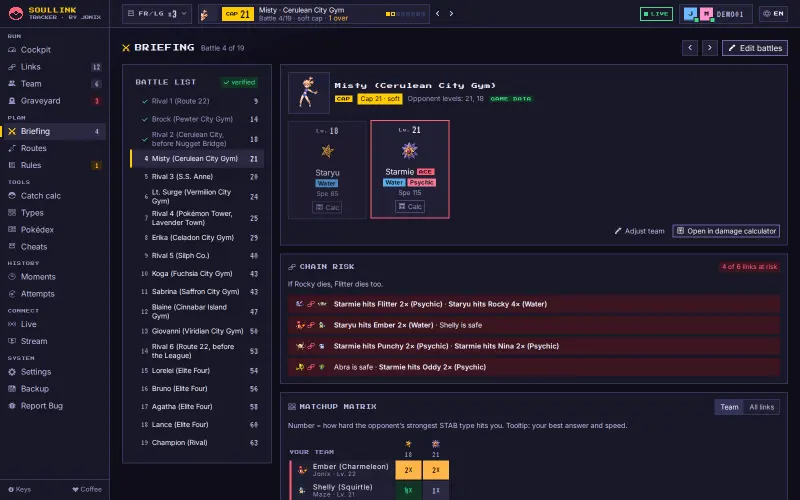Click previous battle arrow beside Edit battles

[x=690, y=48]
